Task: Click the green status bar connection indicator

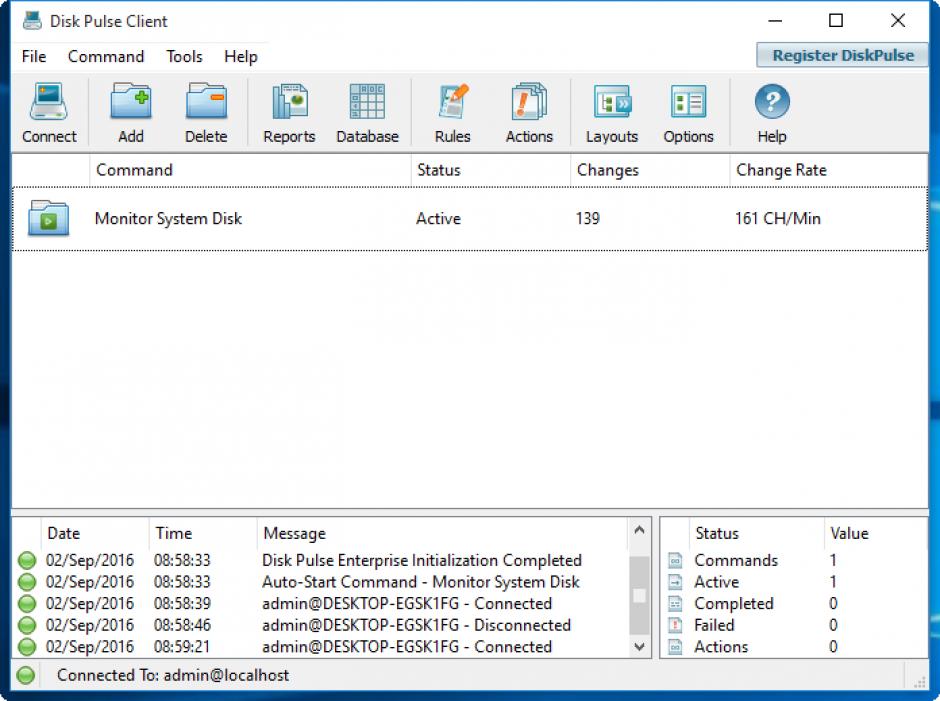Action: point(26,675)
